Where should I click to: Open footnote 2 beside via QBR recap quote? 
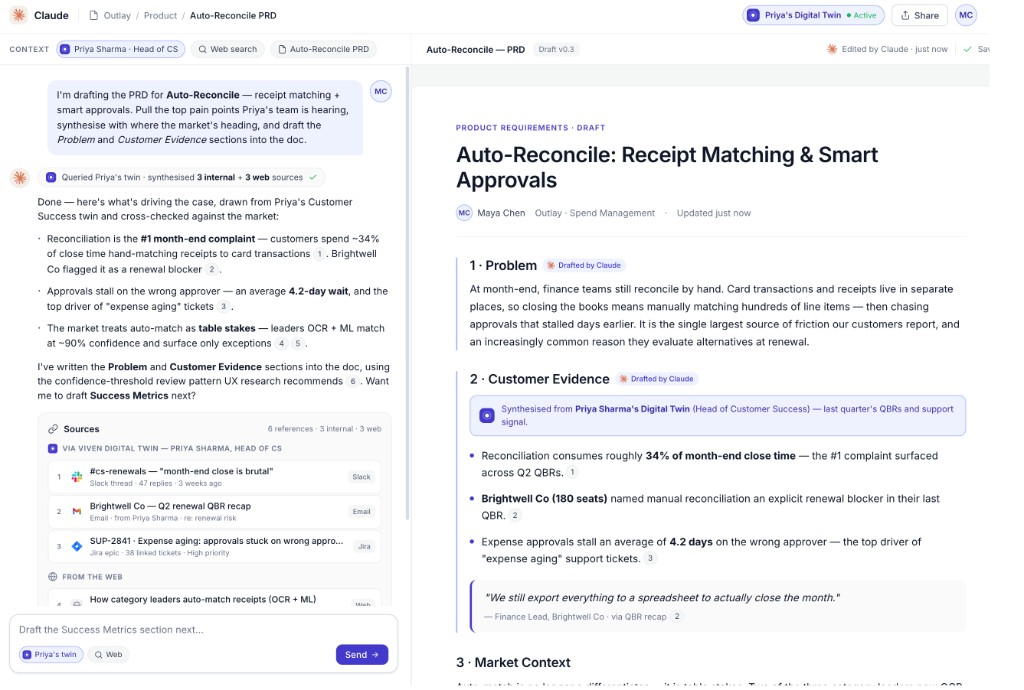677,617
